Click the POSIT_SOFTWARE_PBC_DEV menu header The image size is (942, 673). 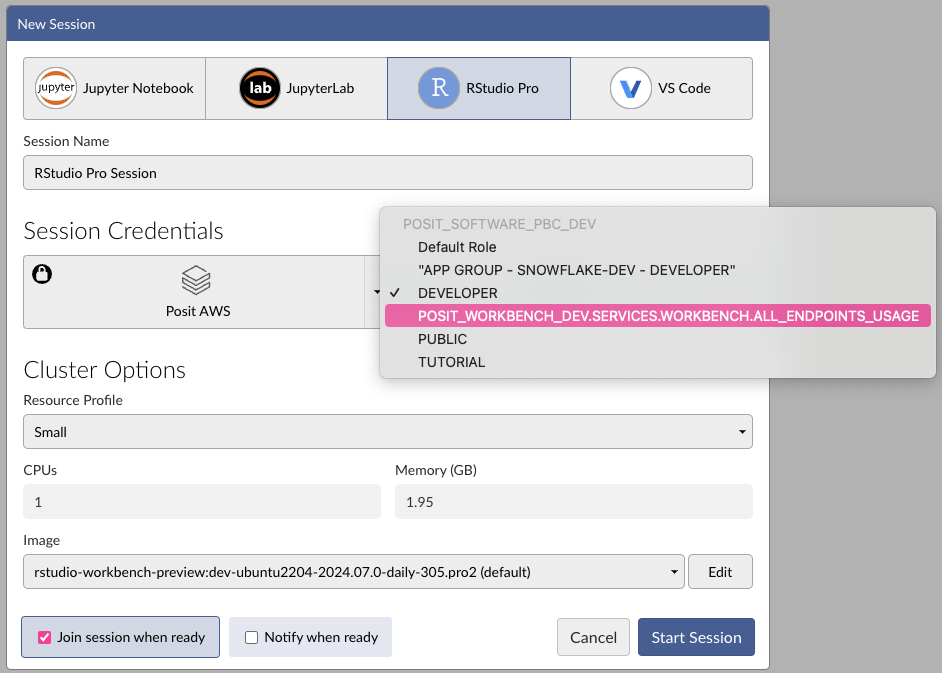[499, 224]
